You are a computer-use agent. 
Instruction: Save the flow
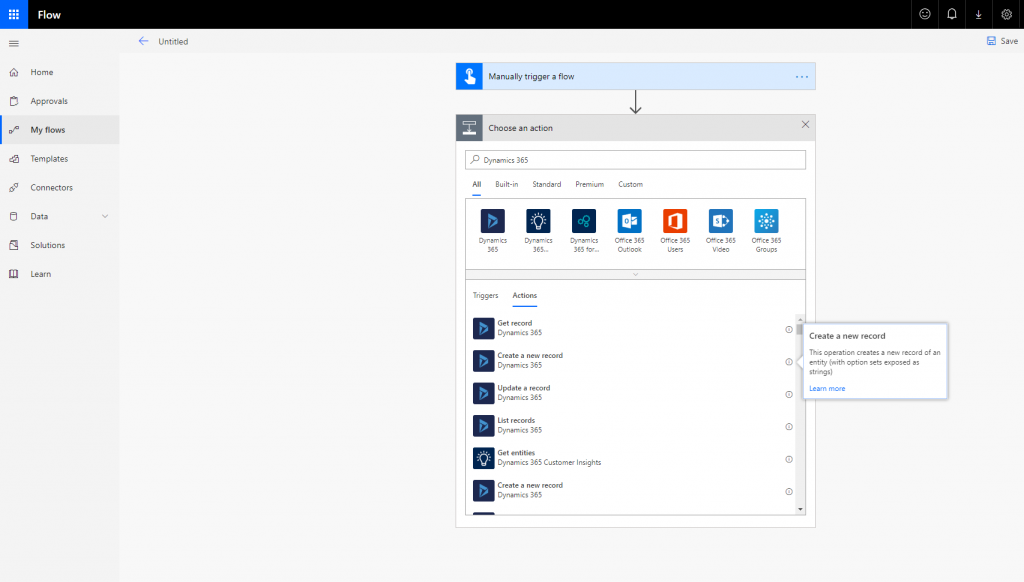pos(1001,41)
